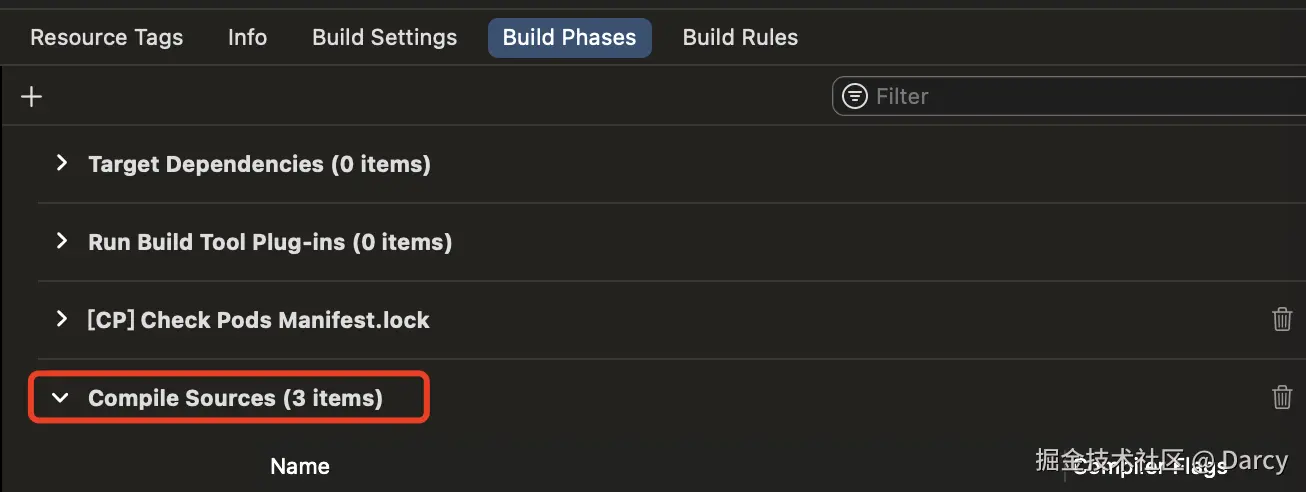Select the [CP] Check Pods Manifest.lock title
This screenshot has height=492, width=1306.
point(258,320)
